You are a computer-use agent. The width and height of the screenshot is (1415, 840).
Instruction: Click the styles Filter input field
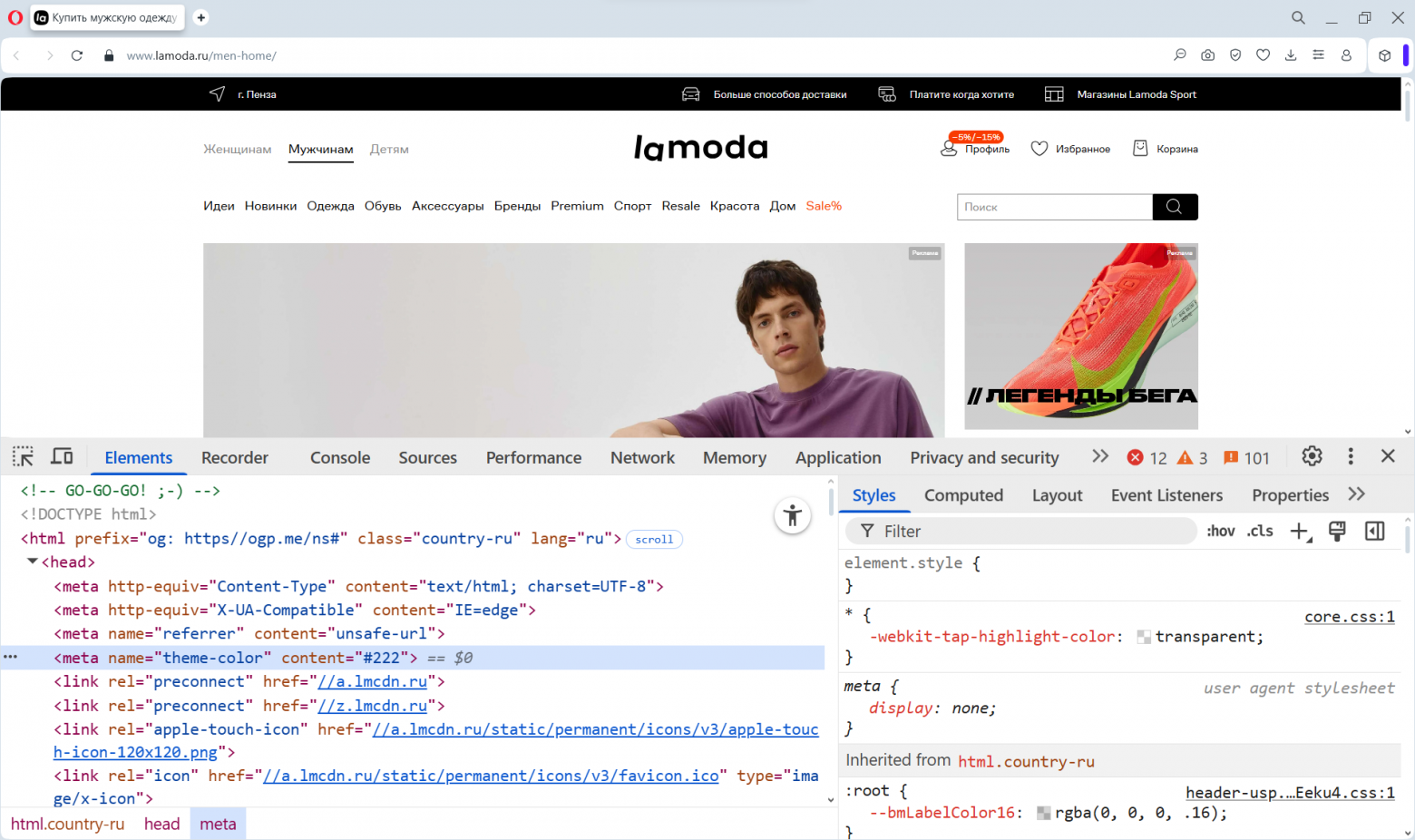pos(998,531)
